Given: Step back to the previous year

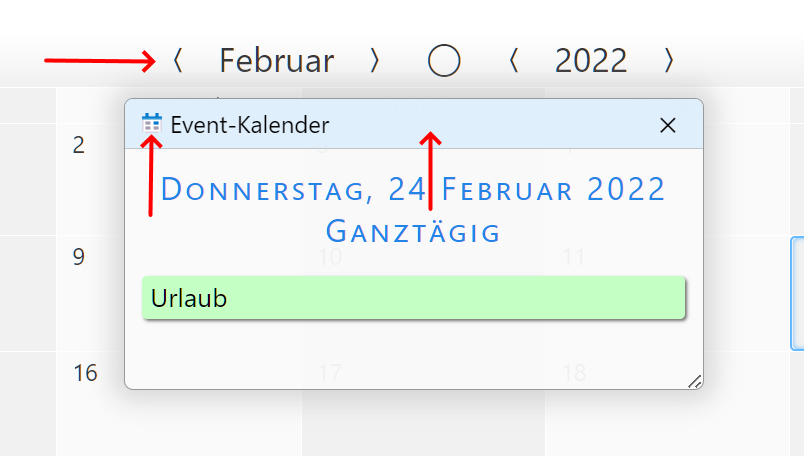Looking at the screenshot, I should coord(514,61).
